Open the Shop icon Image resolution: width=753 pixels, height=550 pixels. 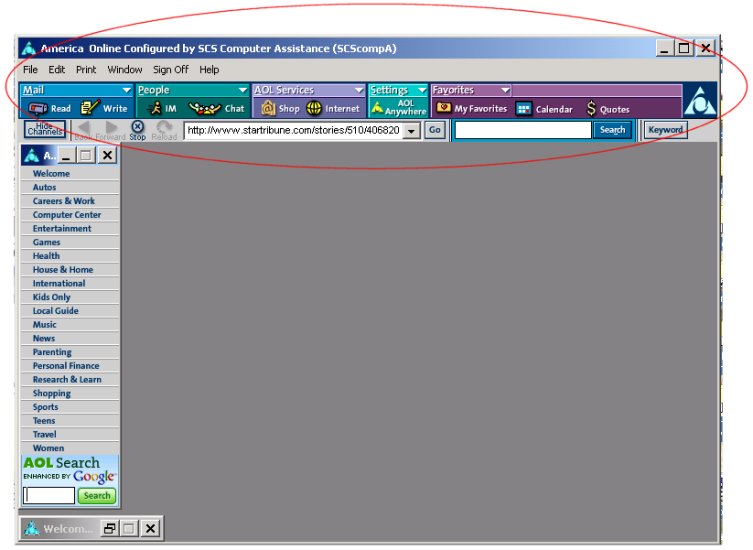268,109
